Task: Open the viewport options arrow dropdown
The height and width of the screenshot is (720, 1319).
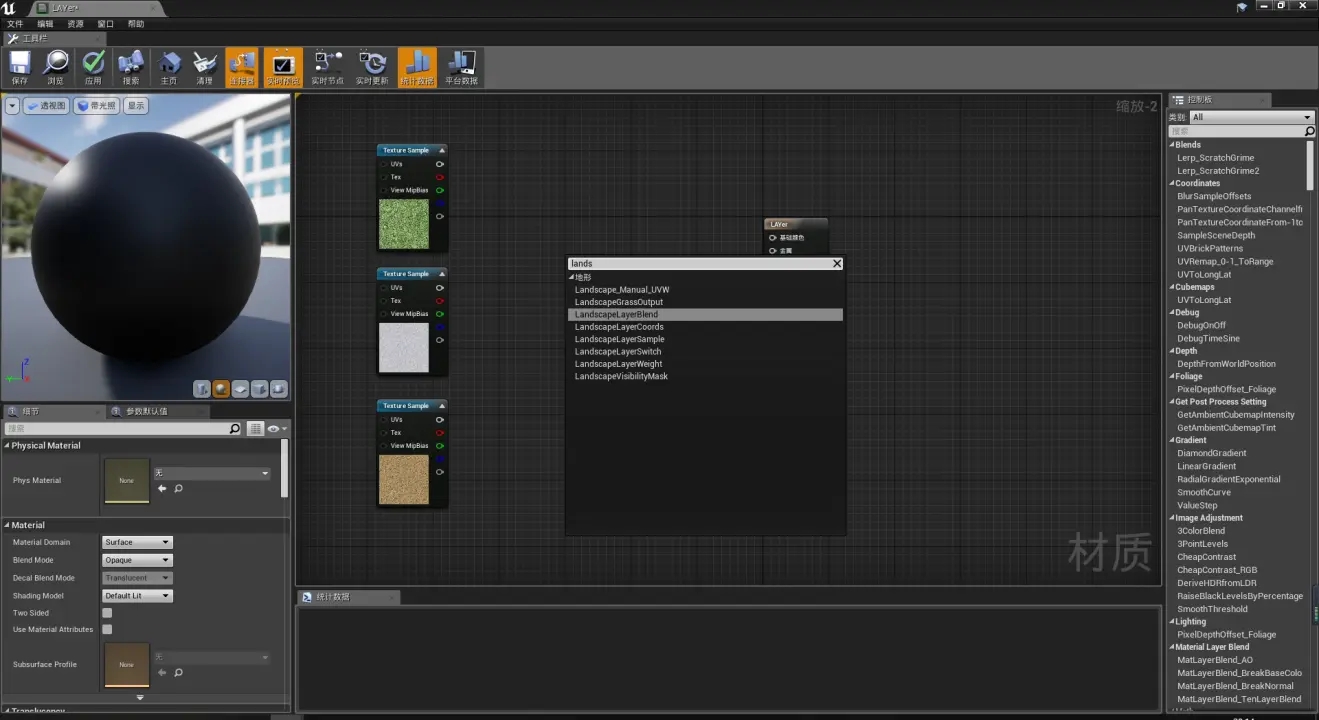Action: pyautogui.click(x=12, y=105)
